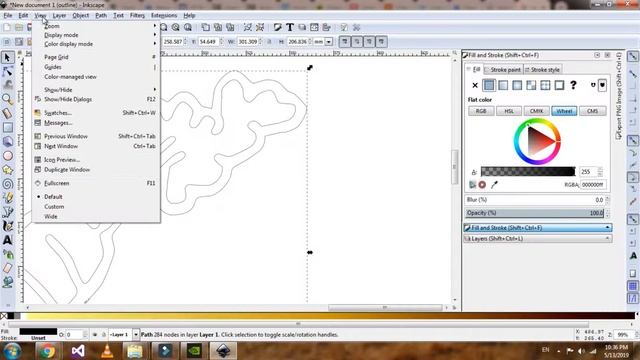Set fill to Linear gradient
Viewport: 640px width, 360px height.
(x=503, y=85)
